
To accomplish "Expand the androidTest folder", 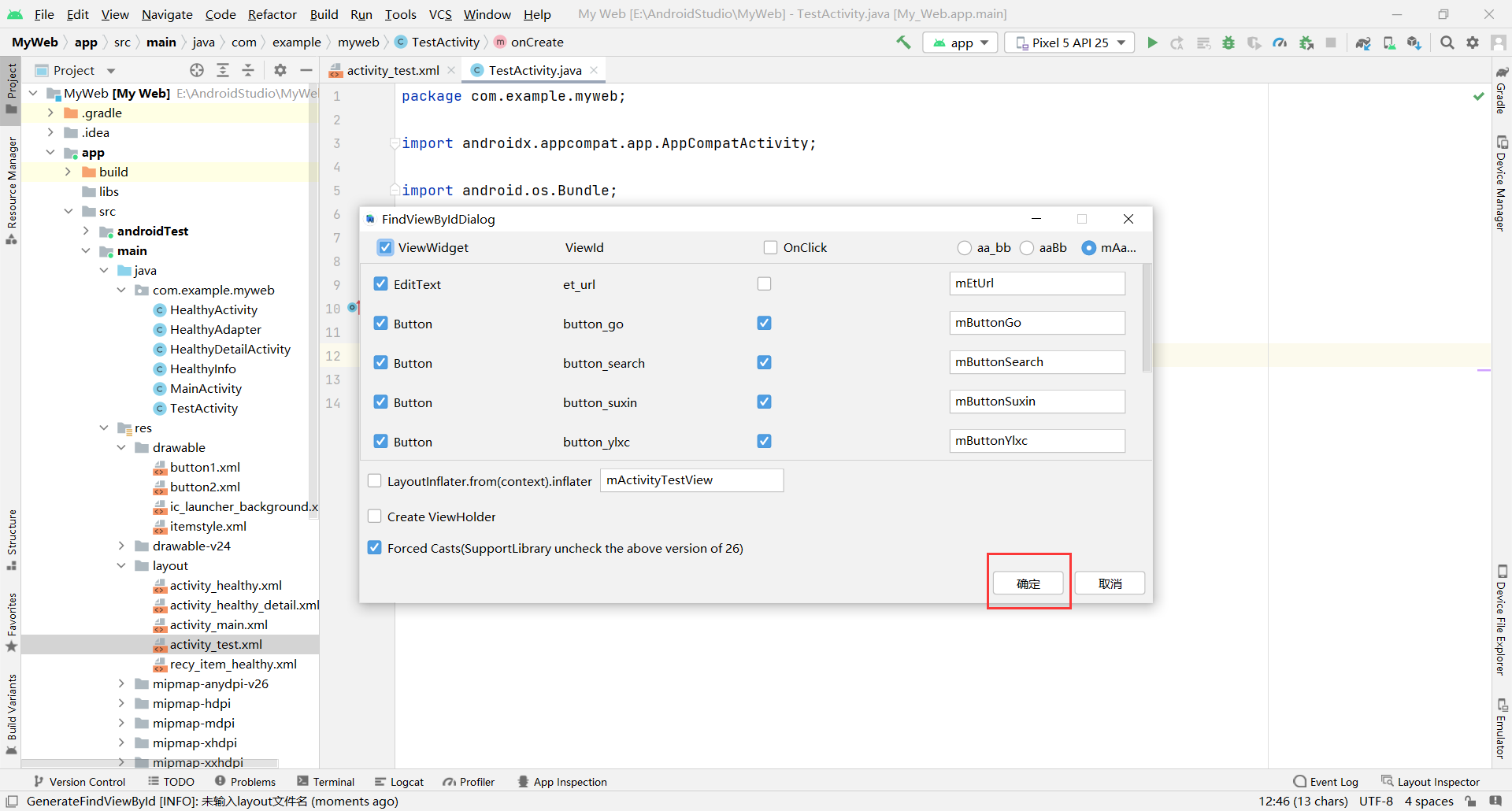I will click(86, 231).
